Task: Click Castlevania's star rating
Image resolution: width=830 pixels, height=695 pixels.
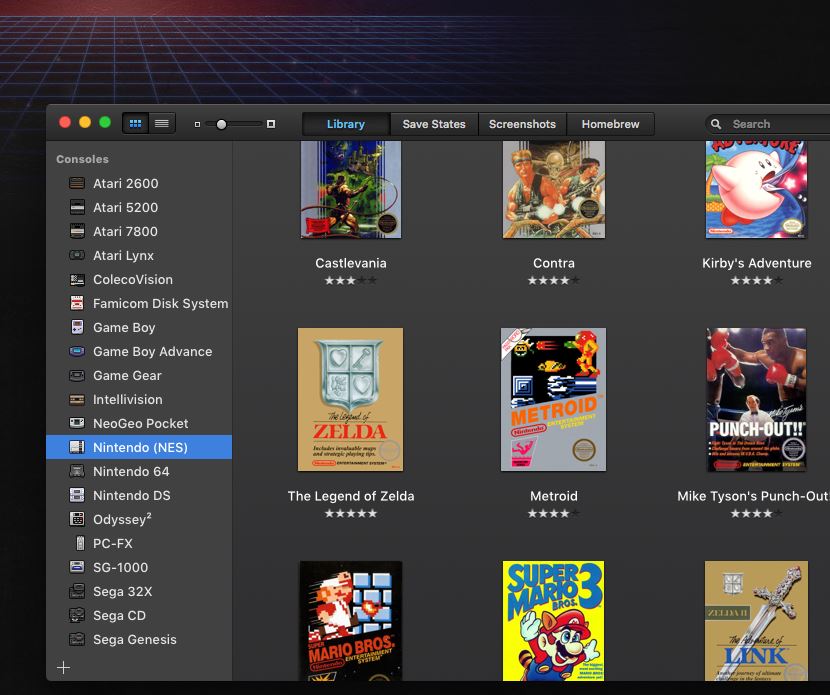Action: pyautogui.click(x=351, y=281)
